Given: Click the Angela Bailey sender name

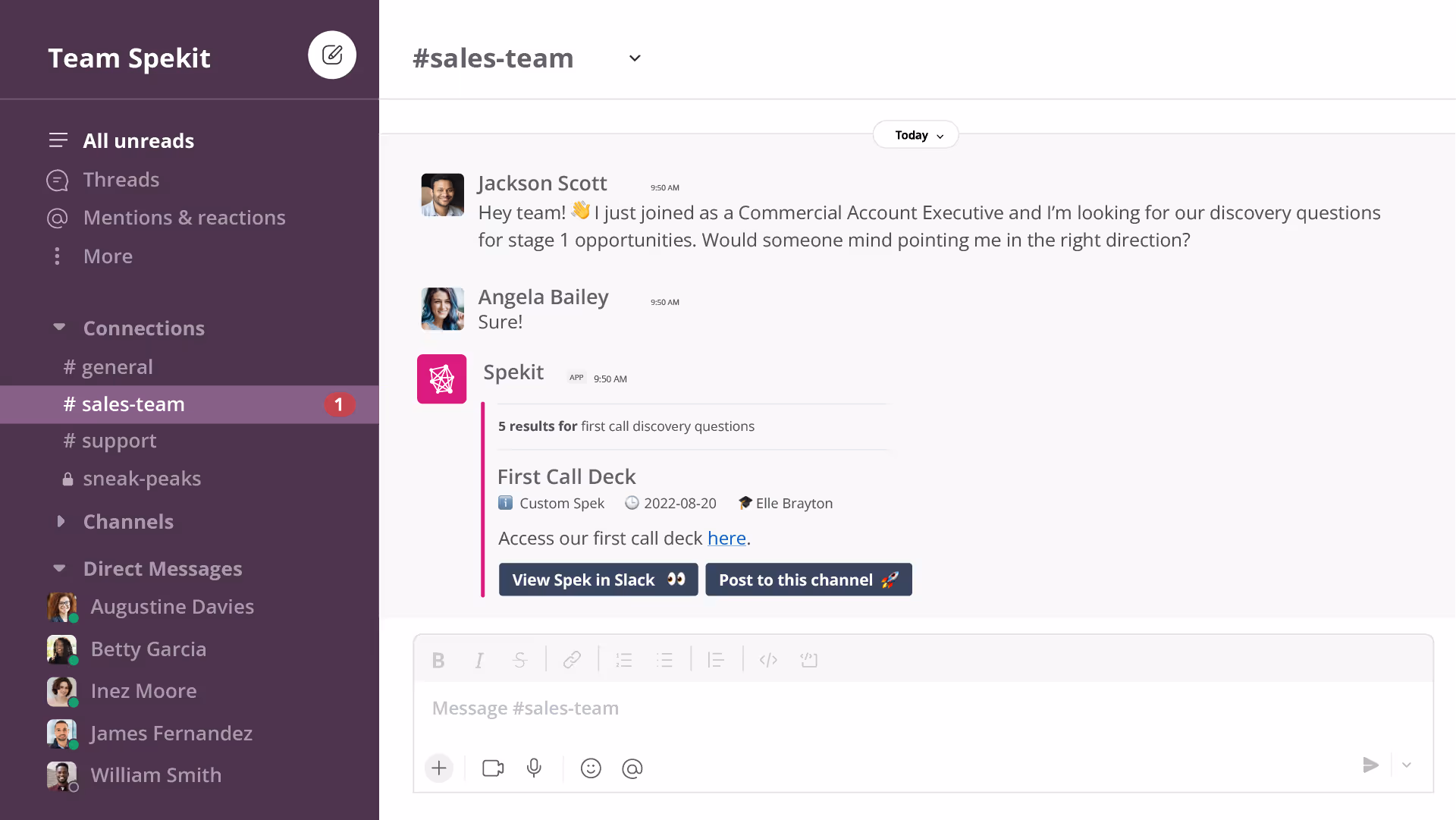Looking at the screenshot, I should click(543, 297).
